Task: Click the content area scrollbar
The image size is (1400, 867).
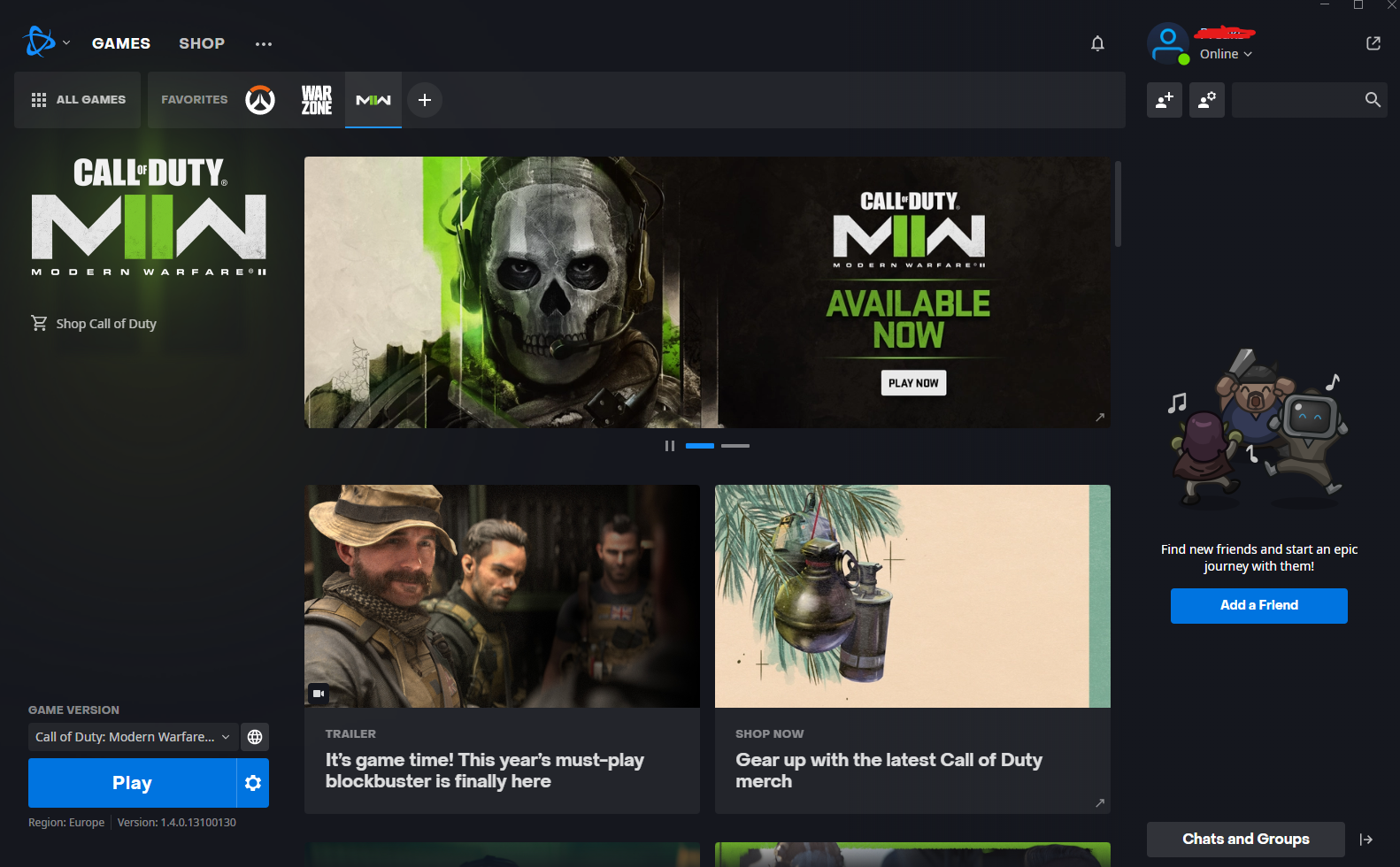Action: click(x=1118, y=203)
